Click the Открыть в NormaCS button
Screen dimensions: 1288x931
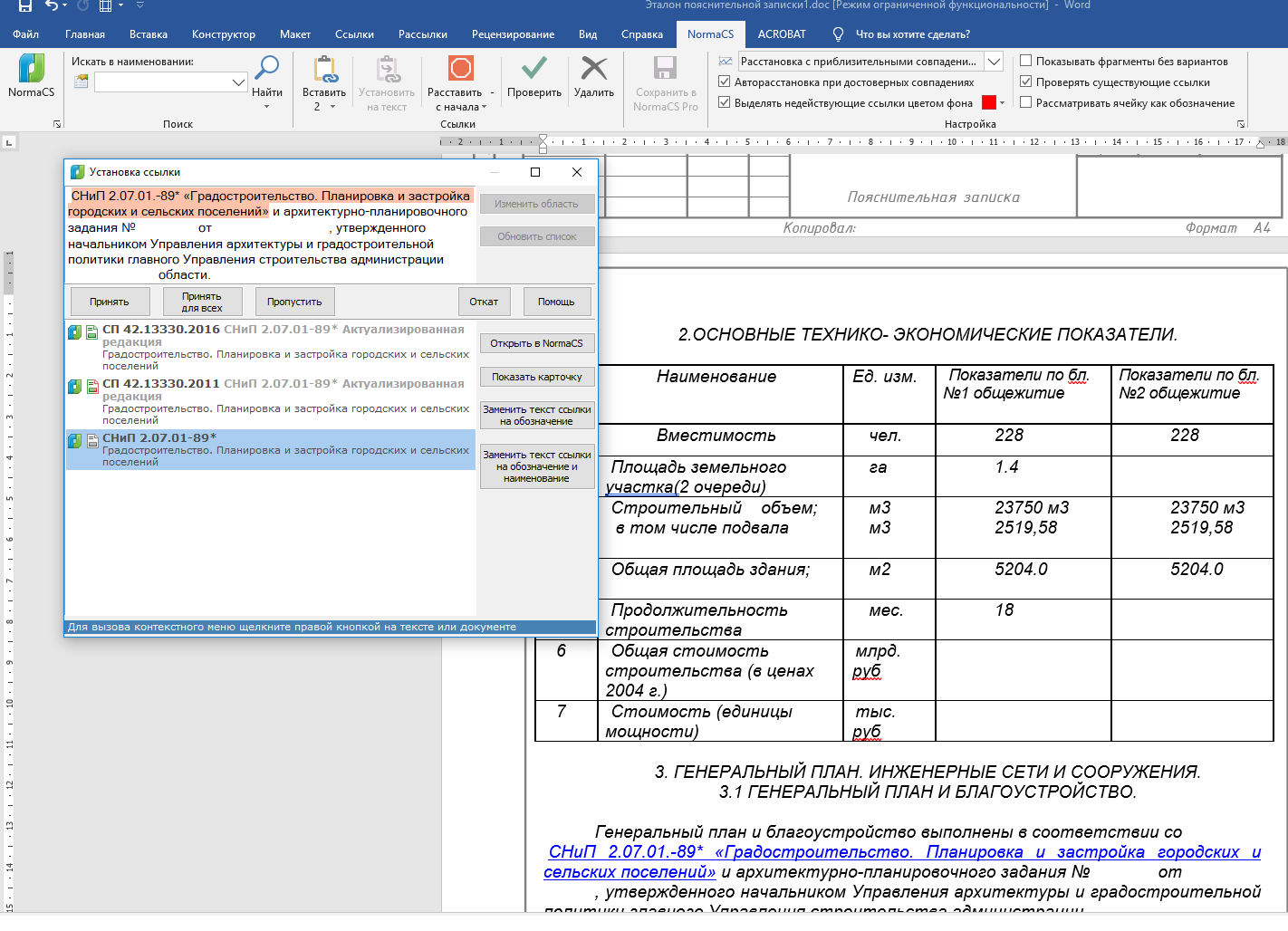pos(536,343)
